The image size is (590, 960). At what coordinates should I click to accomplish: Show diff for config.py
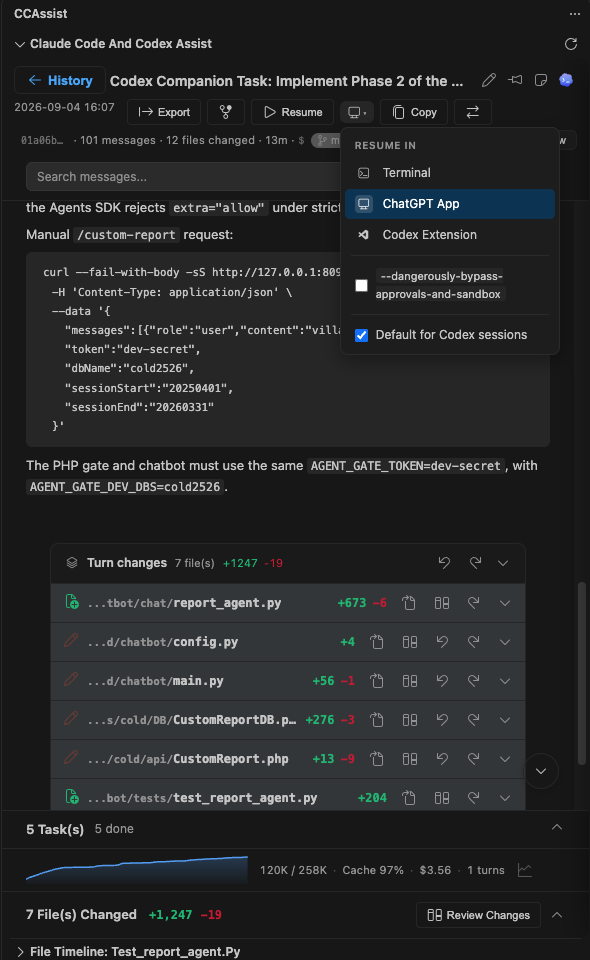pos(410,642)
